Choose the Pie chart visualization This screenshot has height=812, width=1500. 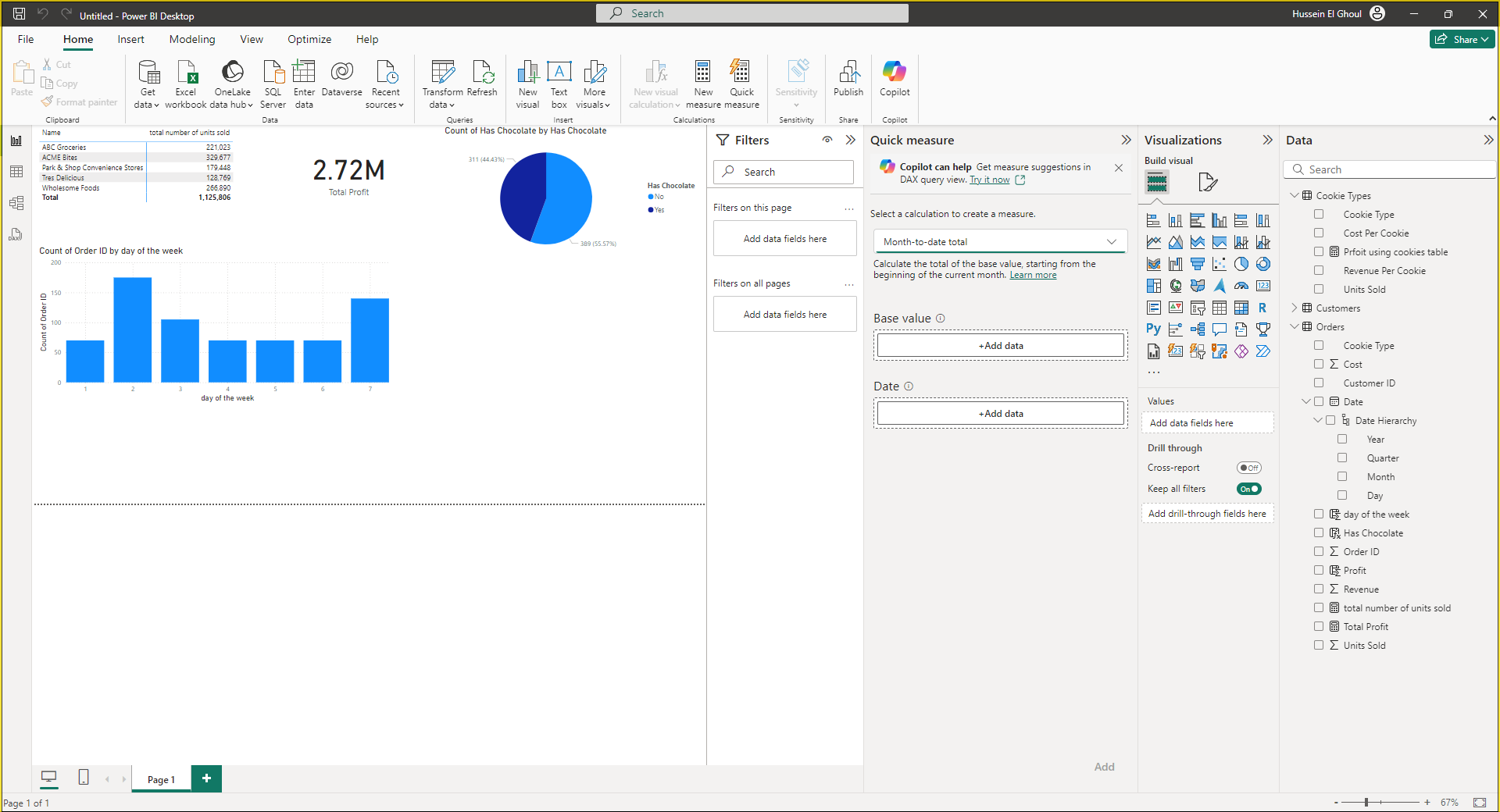[1241, 264]
